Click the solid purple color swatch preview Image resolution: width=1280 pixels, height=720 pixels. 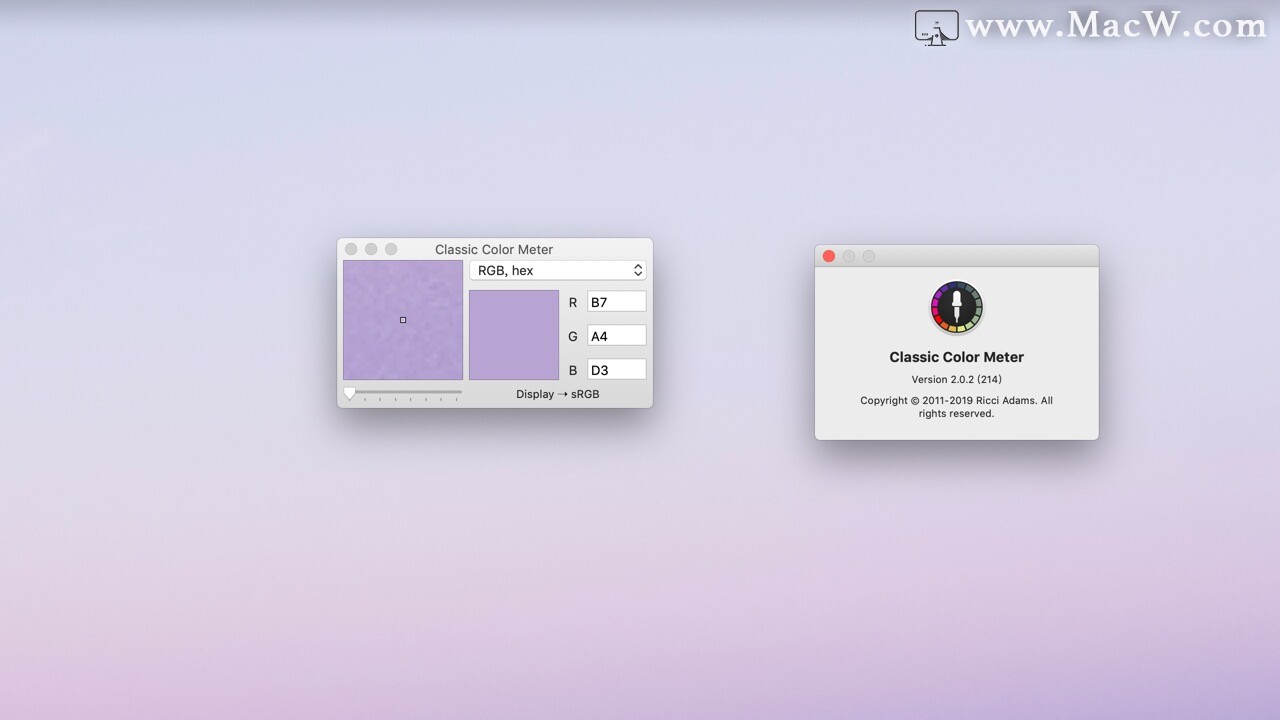[514, 335]
